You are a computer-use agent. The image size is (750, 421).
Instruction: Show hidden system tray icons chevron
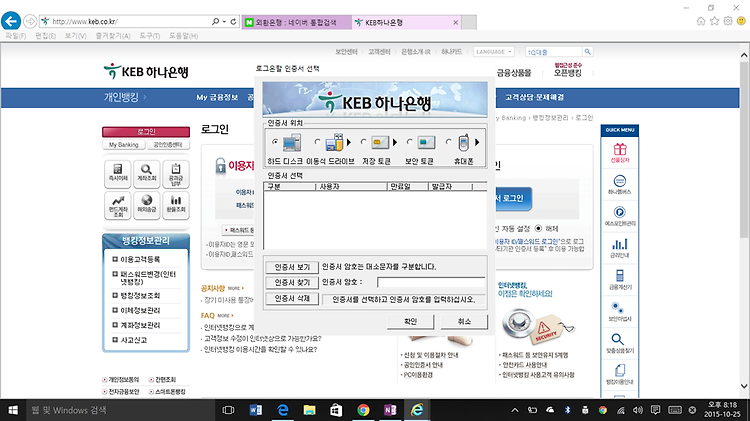click(515, 410)
